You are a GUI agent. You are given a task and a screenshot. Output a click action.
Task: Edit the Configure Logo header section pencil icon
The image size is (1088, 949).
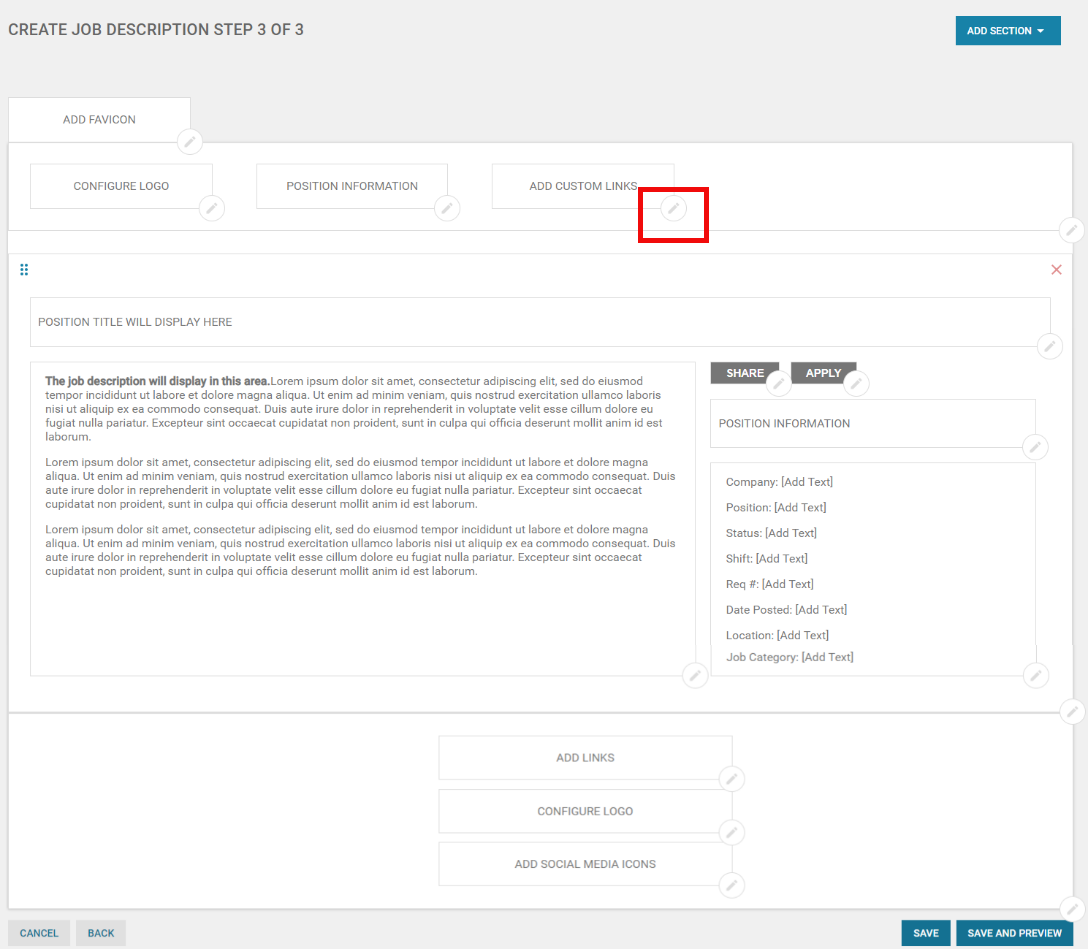pos(211,208)
